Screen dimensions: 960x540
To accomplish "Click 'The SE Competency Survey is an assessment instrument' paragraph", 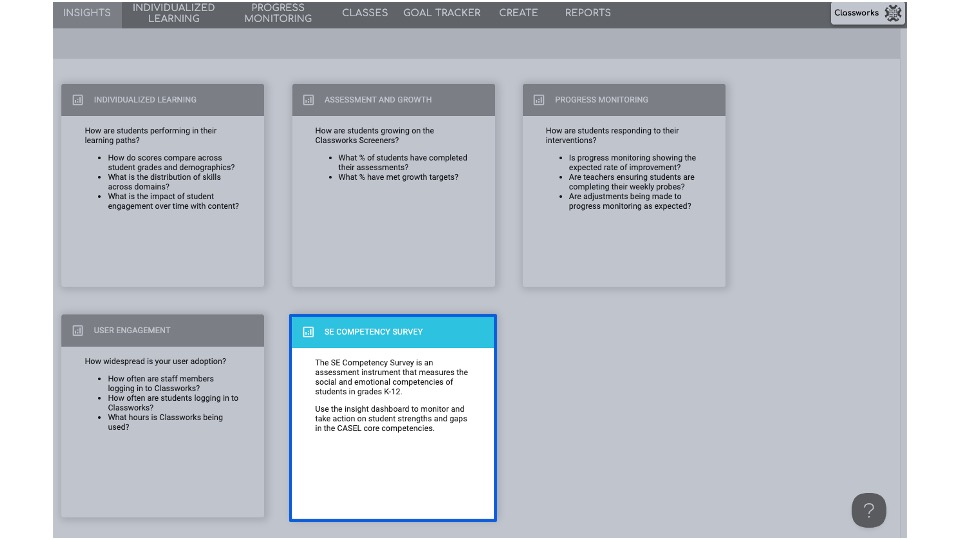I will 391,377.
